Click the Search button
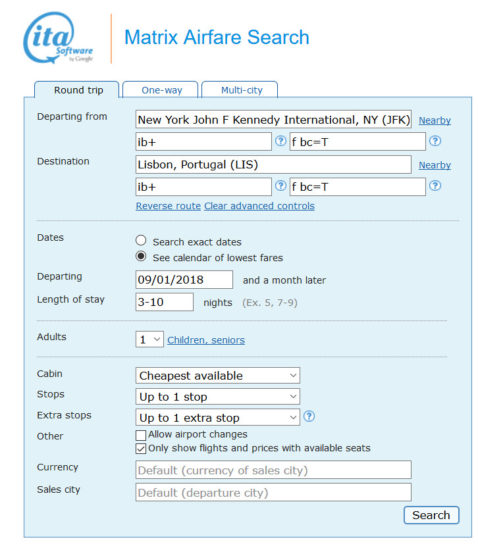478x550 pixels. pyautogui.click(x=431, y=515)
